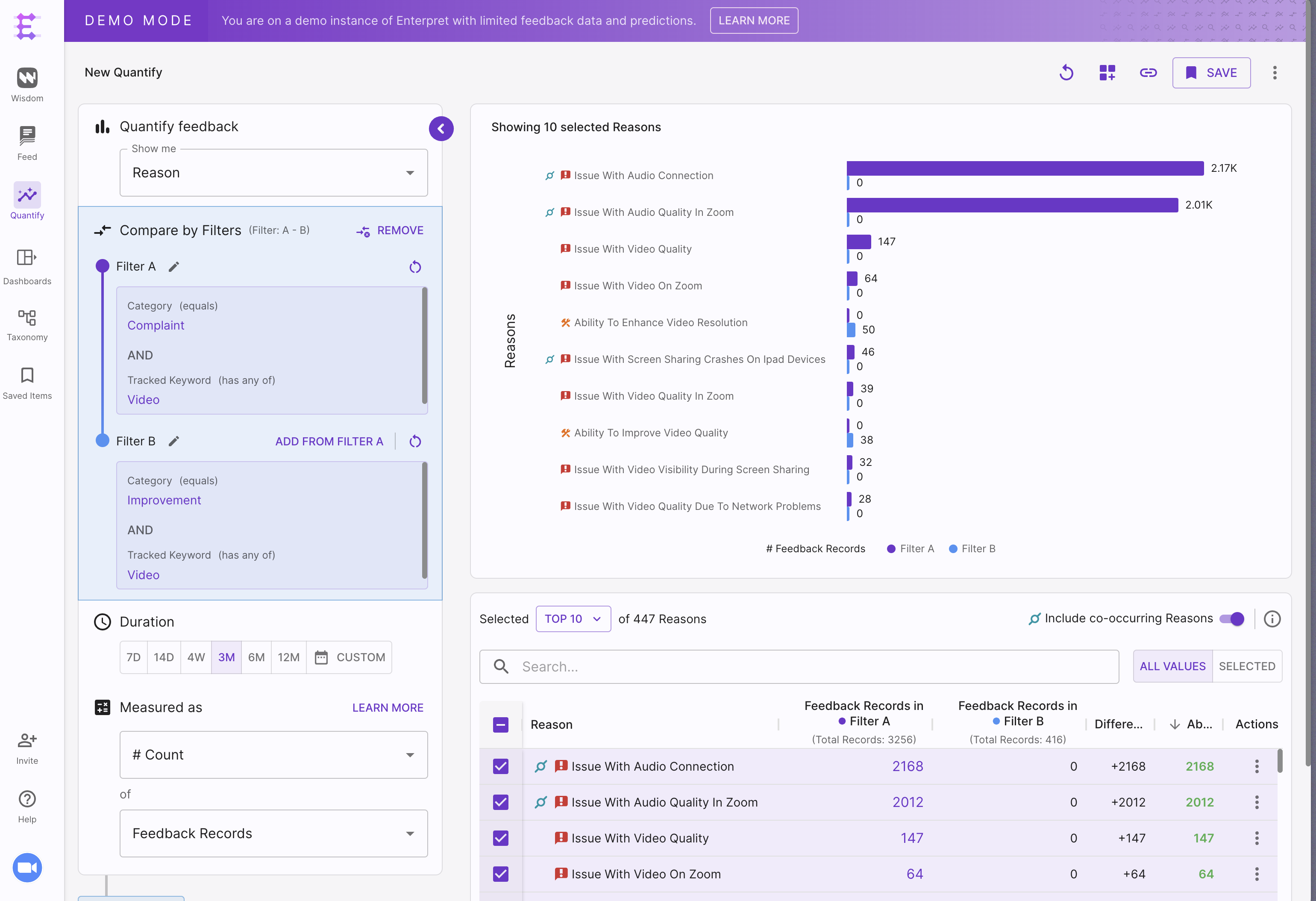Uncheck Issue With Audio Connection row
Image resolution: width=1316 pixels, height=901 pixels.
pos(501,766)
